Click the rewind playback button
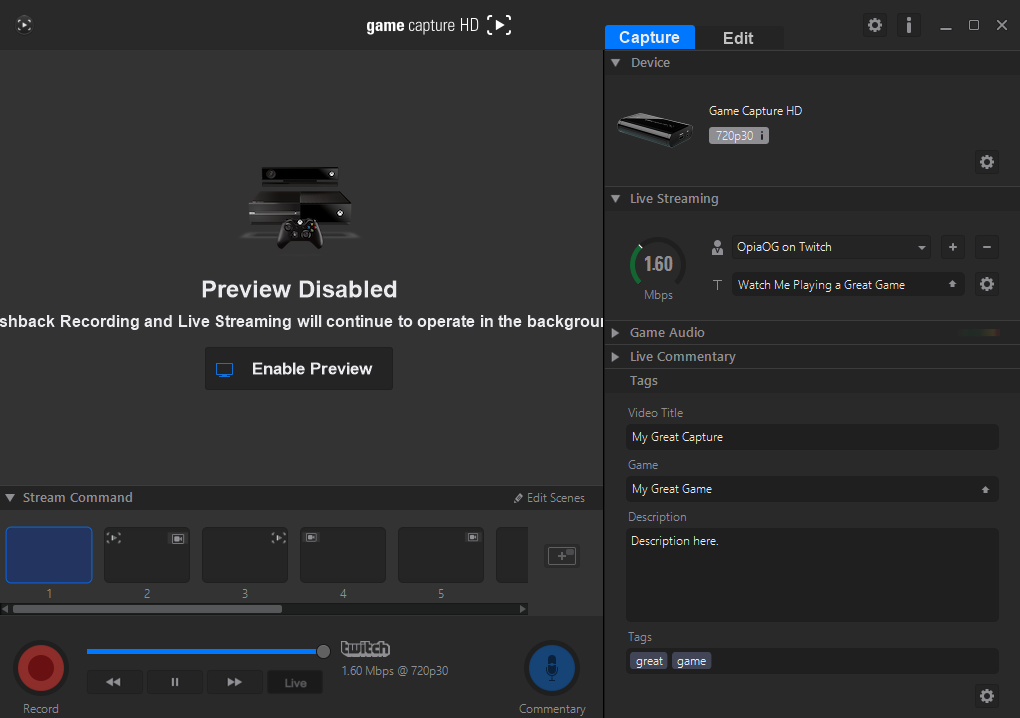The width and height of the screenshot is (1020, 718). 114,682
